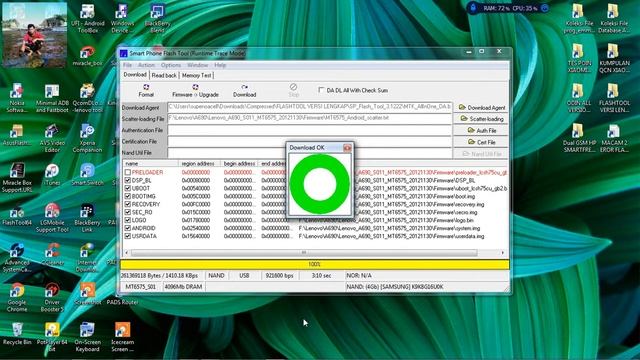Open the UFI Android ToolBox desktop shortcut
This screenshot has width=640, height=360.
click(x=87, y=18)
